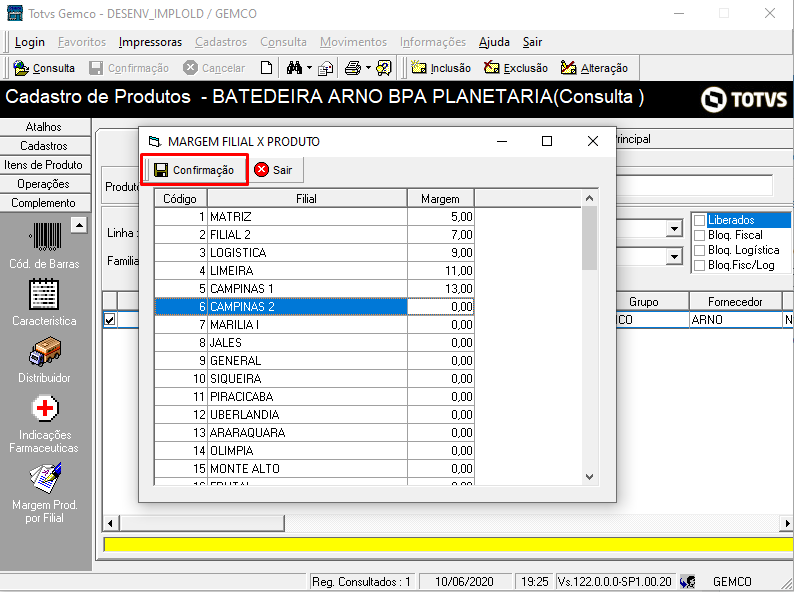
Task: Open the Complemento sidebar section
Action: click(44, 203)
